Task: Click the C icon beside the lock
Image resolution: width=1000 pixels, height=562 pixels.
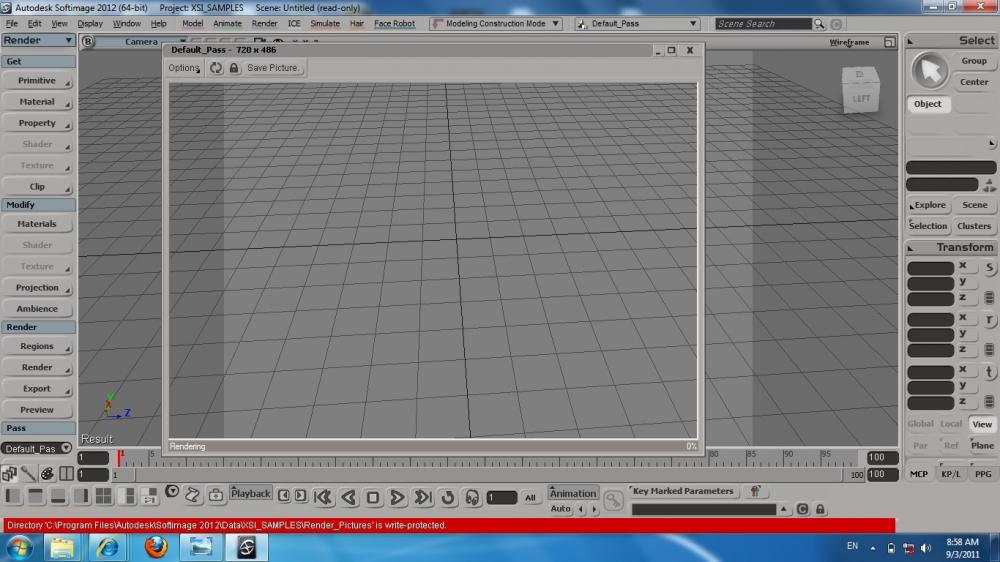Action: pos(802,509)
